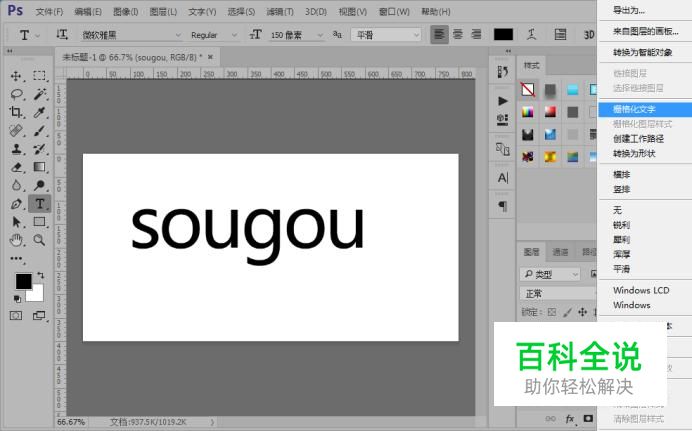Viewport: 692px width, 431px height.
Task: Select the Healing Brush tool
Action: (x=16, y=131)
